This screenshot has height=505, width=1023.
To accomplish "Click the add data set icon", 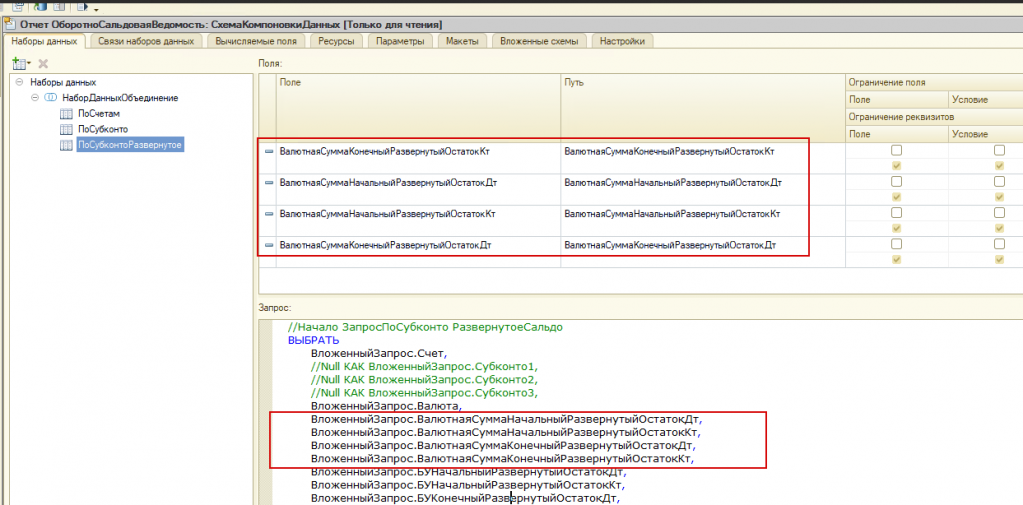I will [x=17, y=63].
